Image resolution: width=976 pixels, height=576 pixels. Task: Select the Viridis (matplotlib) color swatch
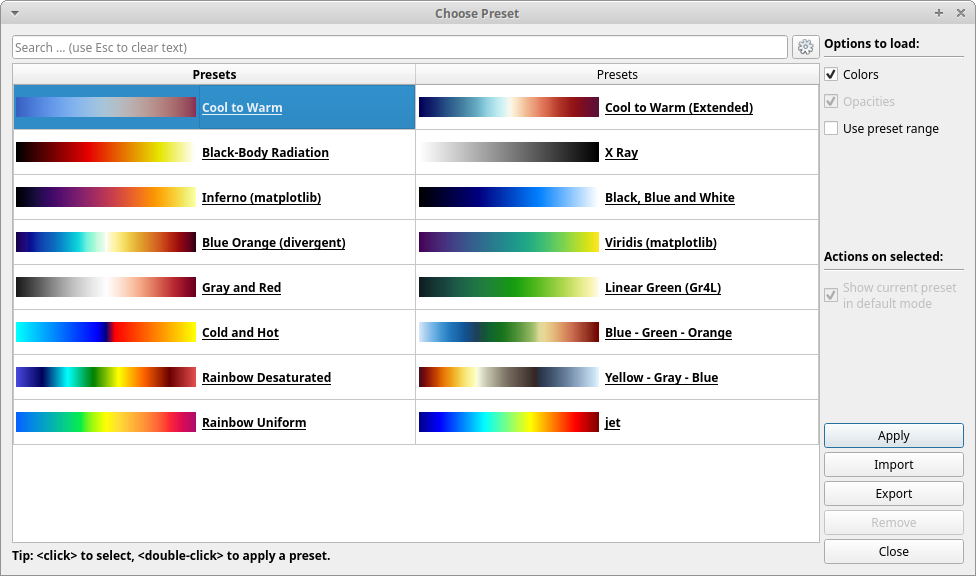(x=509, y=242)
